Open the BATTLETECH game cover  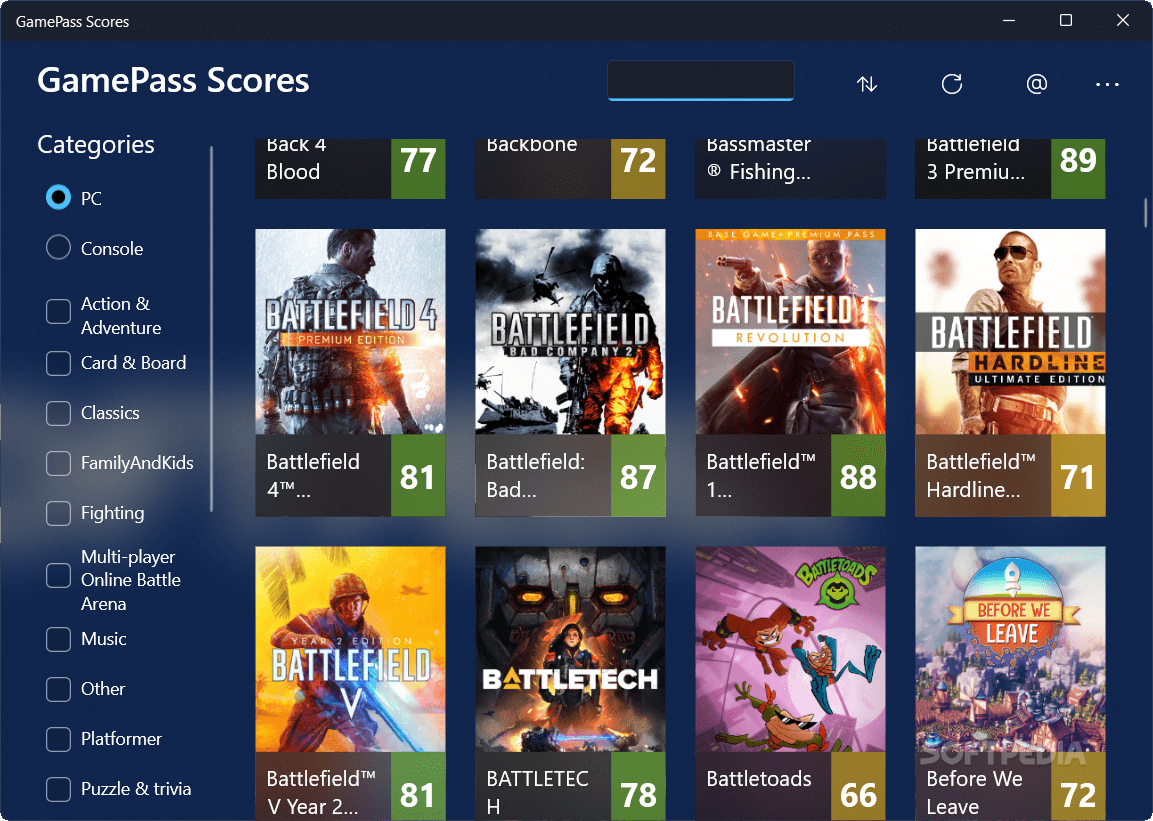(x=570, y=649)
